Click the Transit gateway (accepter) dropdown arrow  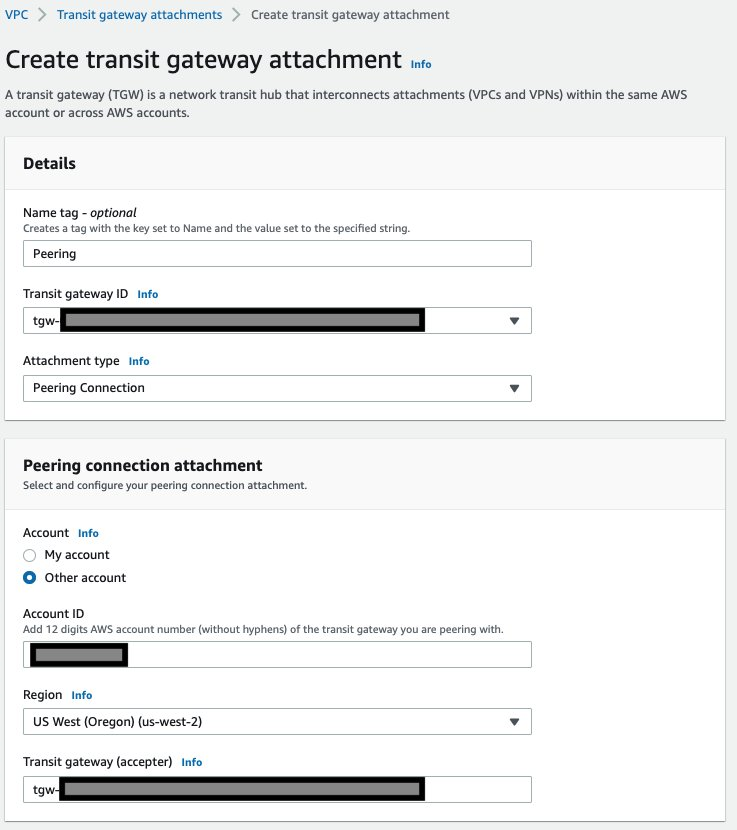click(514, 789)
